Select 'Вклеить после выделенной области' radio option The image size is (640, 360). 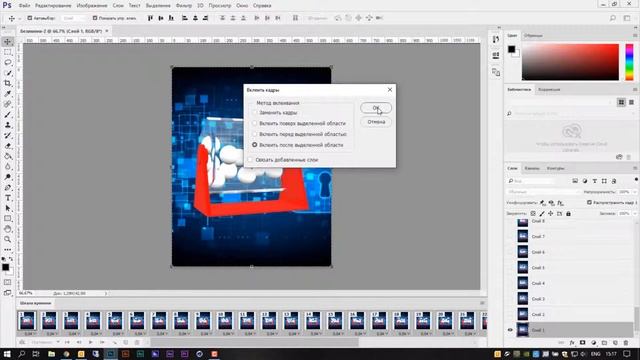255,145
